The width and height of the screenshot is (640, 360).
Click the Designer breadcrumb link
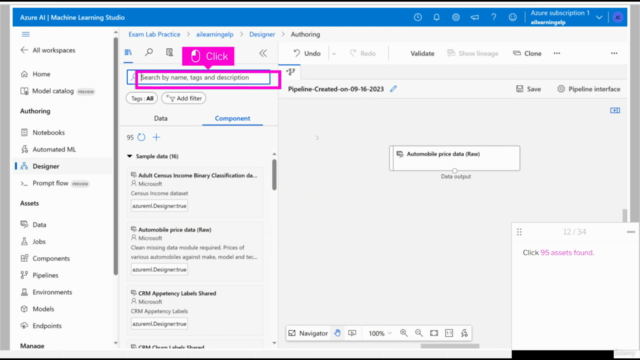coord(262,34)
